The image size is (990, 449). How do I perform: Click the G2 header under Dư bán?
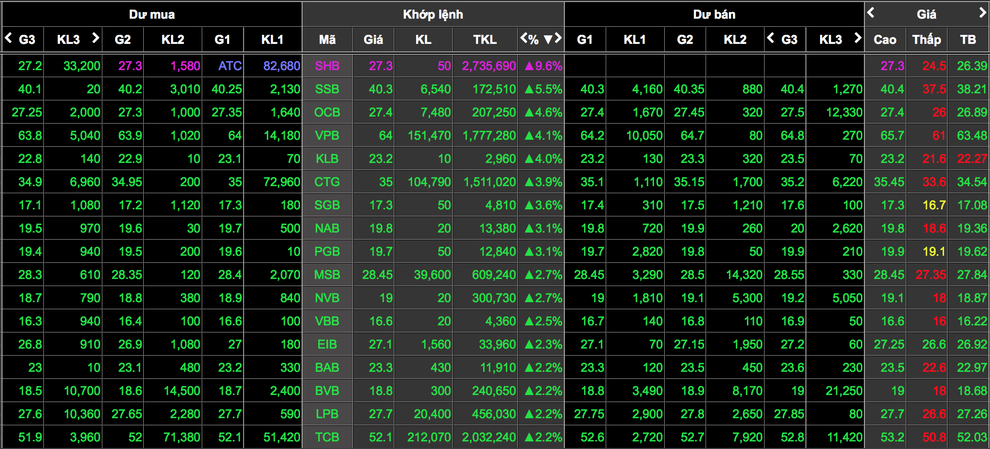(686, 40)
